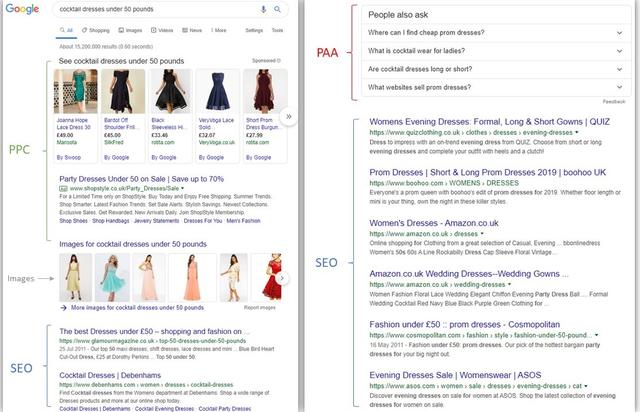Click the next arrow on the shopping carousel
This screenshot has width=640, height=412.
click(288, 116)
